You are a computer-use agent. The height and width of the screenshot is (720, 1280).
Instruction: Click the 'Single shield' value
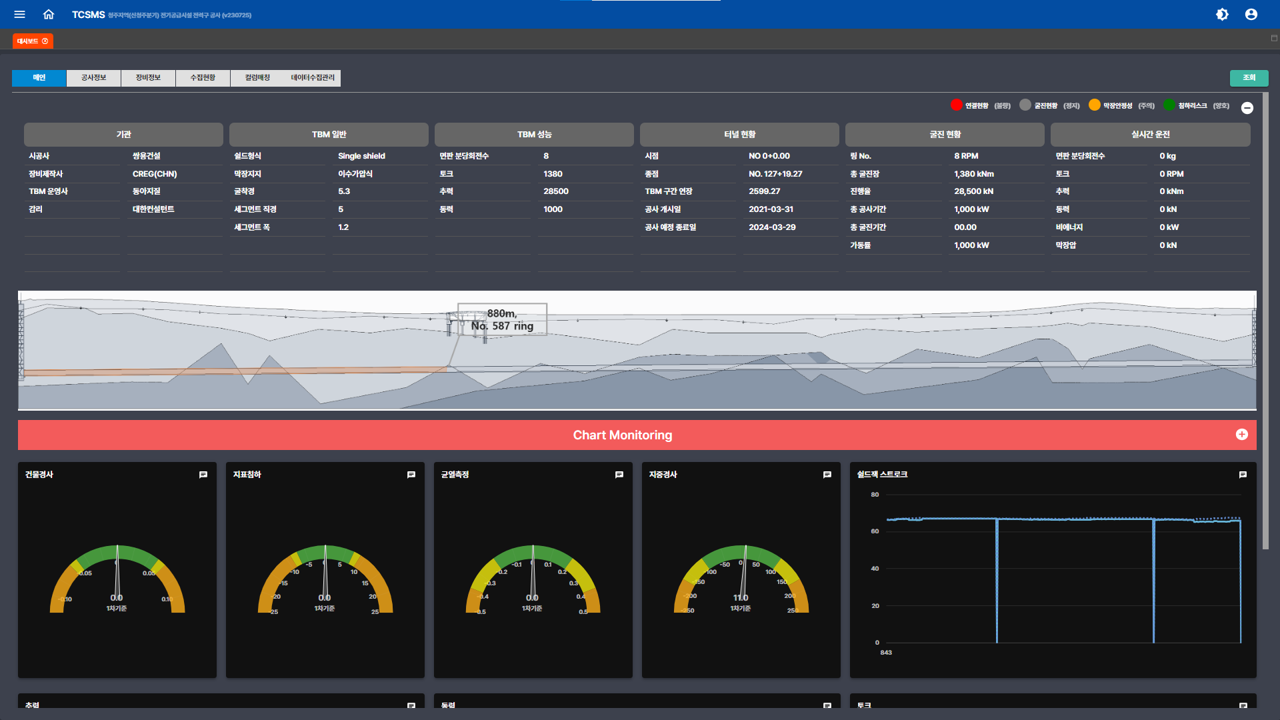[x=361, y=156]
